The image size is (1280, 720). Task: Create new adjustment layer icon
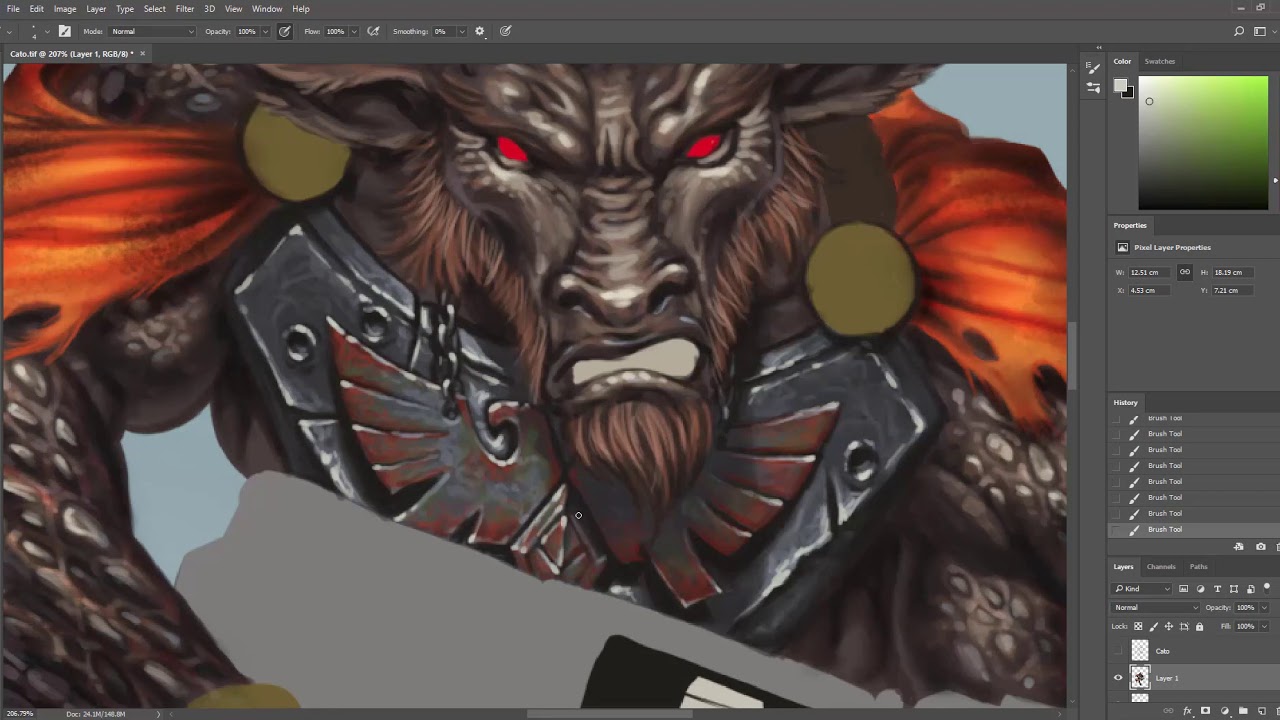pyautogui.click(x=1225, y=711)
